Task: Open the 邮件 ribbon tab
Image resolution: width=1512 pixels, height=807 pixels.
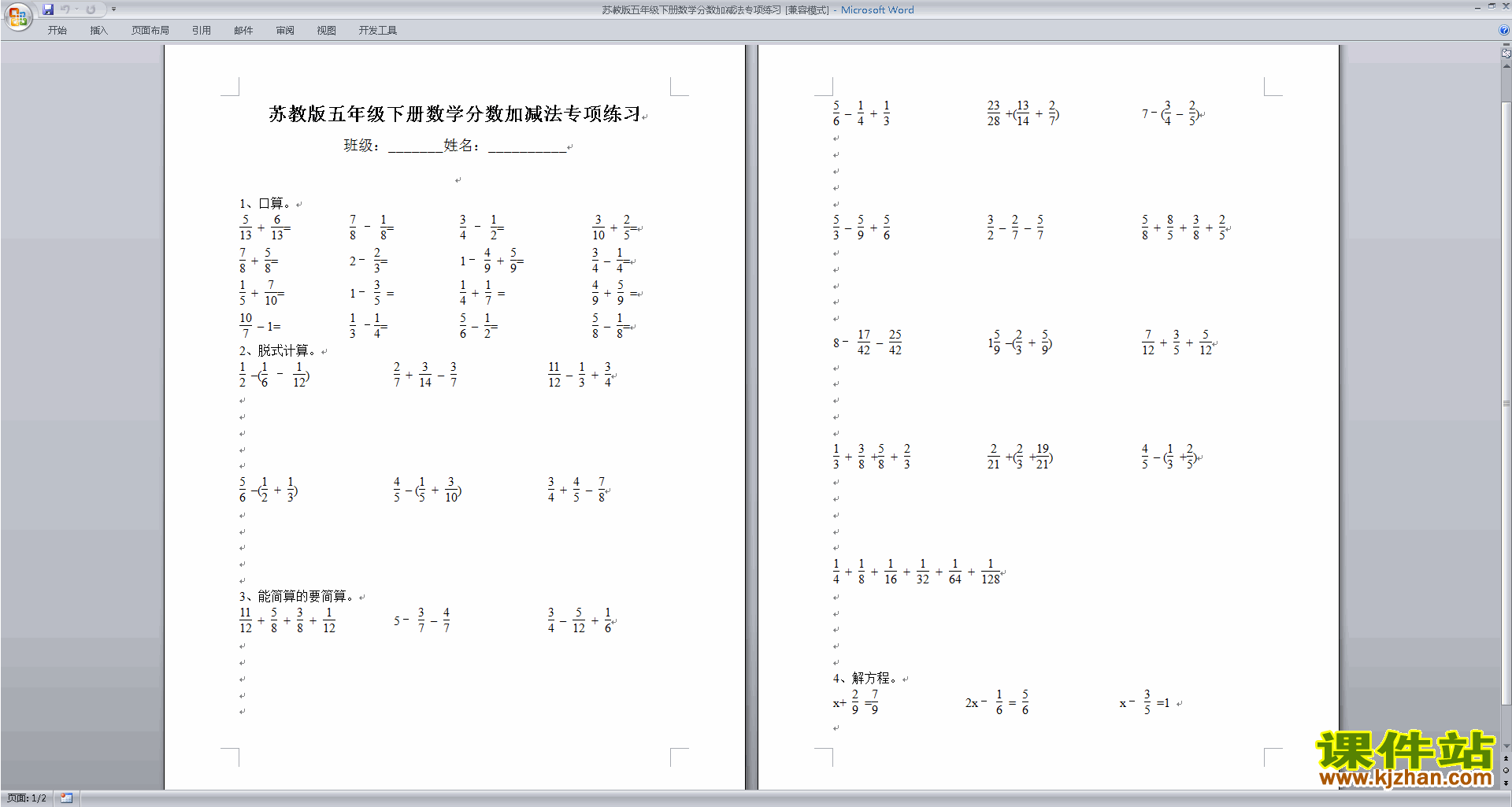Action: click(243, 31)
